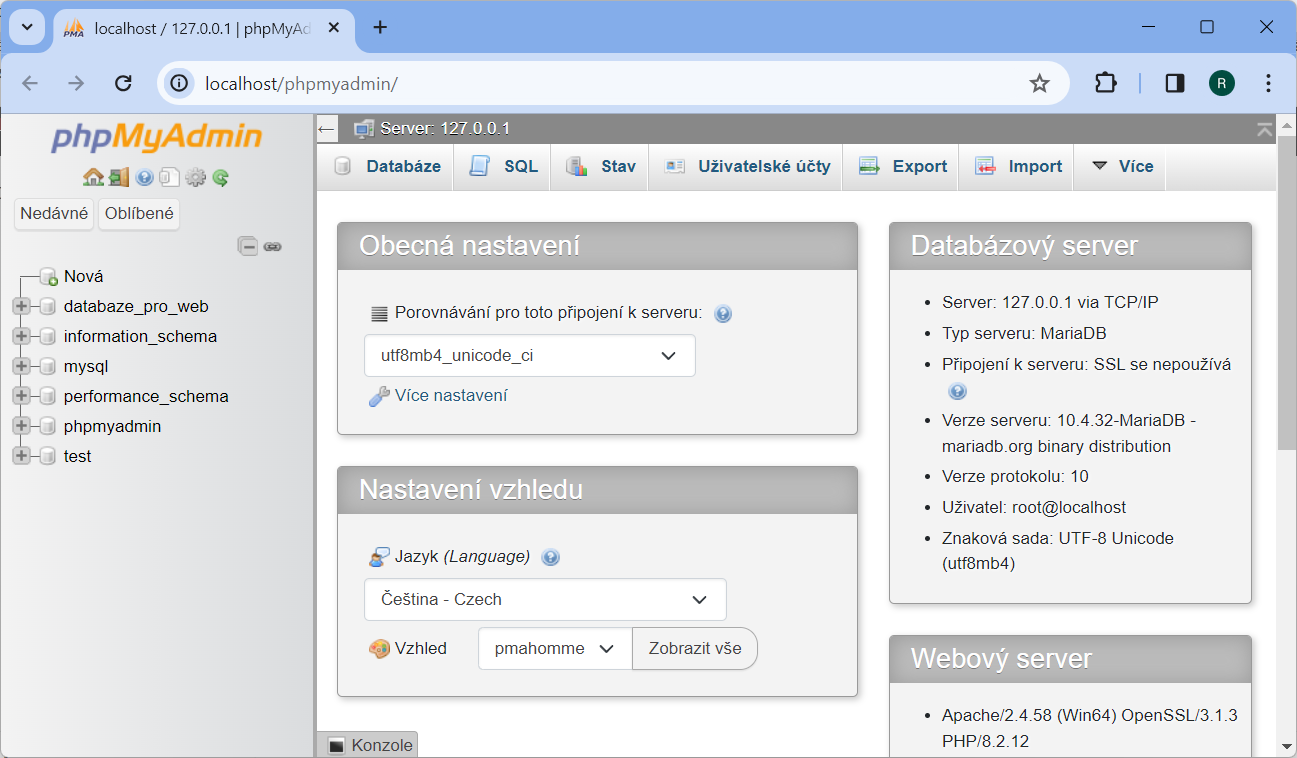Open Uživatelské účty tab

pos(746,166)
